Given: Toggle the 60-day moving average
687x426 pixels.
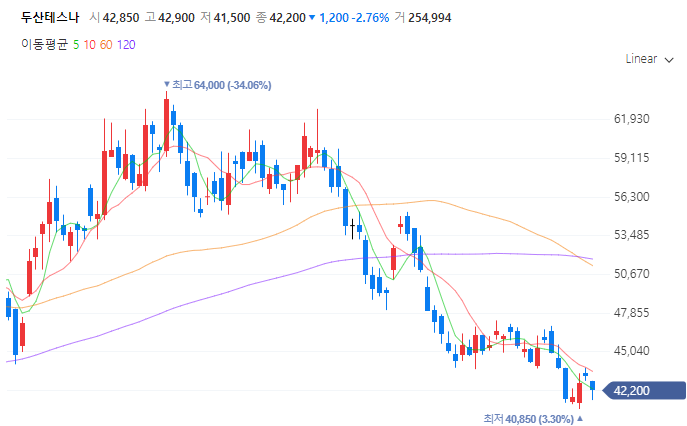Looking at the screenshot, I should tap(106, 45).
